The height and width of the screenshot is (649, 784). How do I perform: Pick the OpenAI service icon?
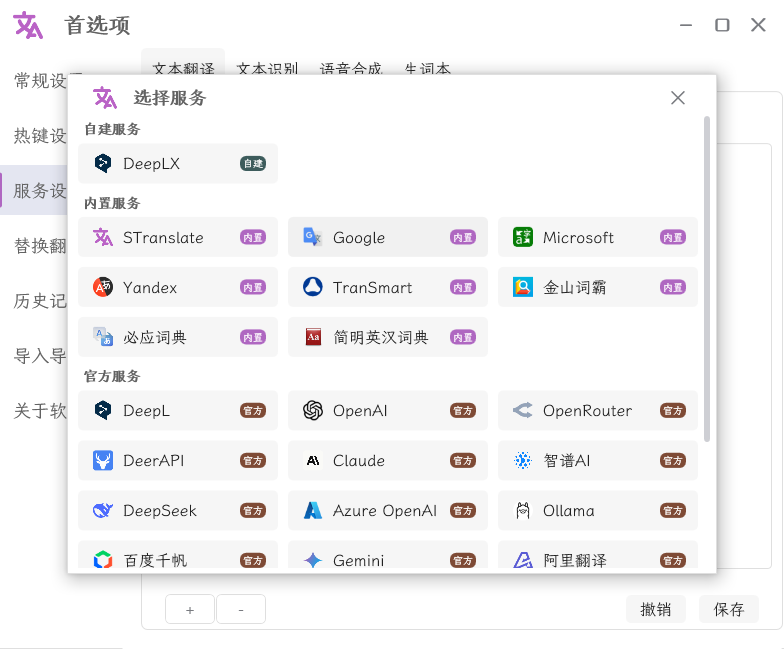[x=313, y=411]
